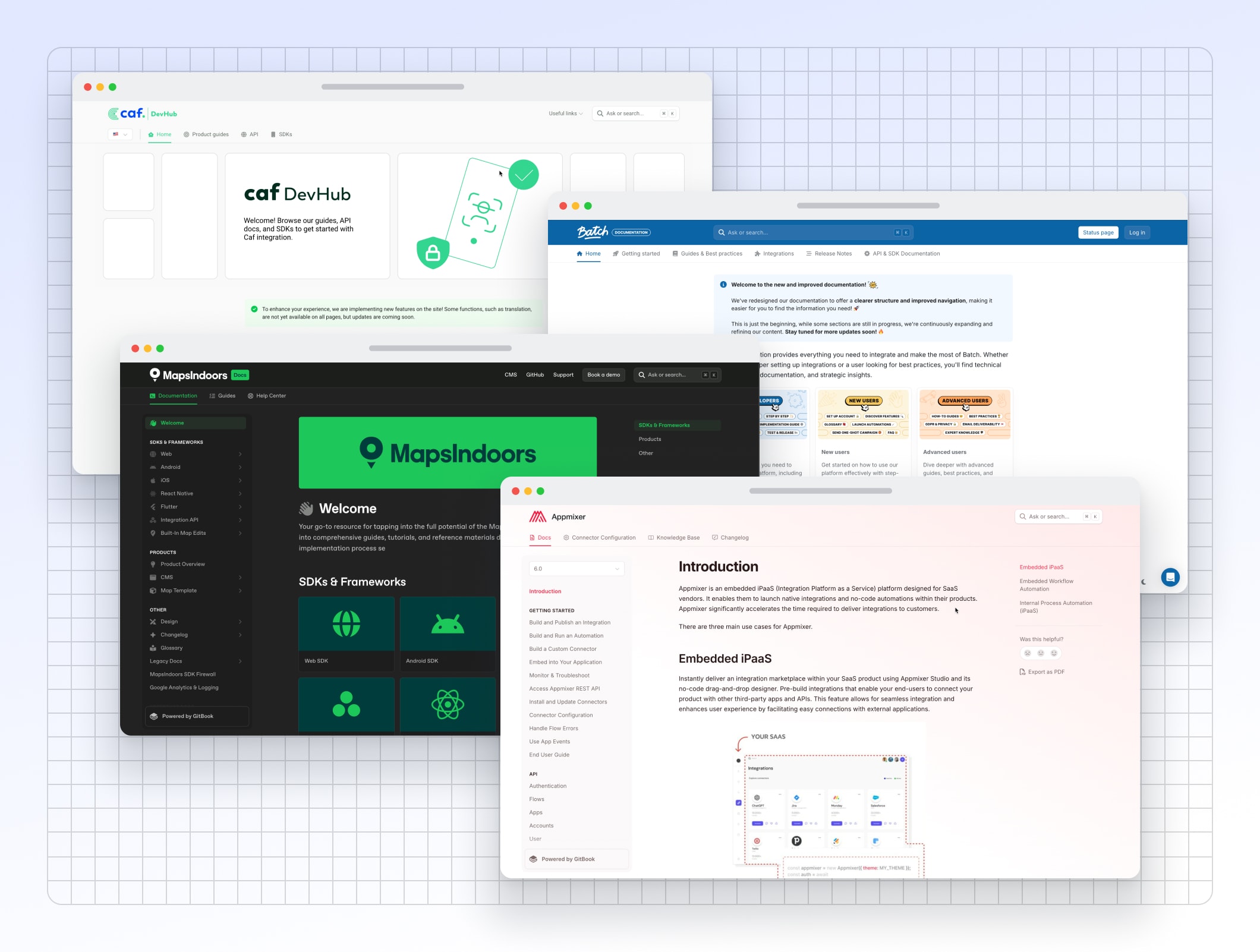Click the Appmixer logo icon
Image resolution: width=1260 pixels, height=952 pixels.
click(537, 516)
